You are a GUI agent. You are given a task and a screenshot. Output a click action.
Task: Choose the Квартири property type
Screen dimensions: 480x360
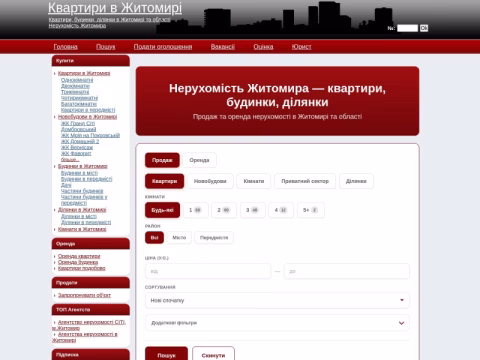coord(164,181)
